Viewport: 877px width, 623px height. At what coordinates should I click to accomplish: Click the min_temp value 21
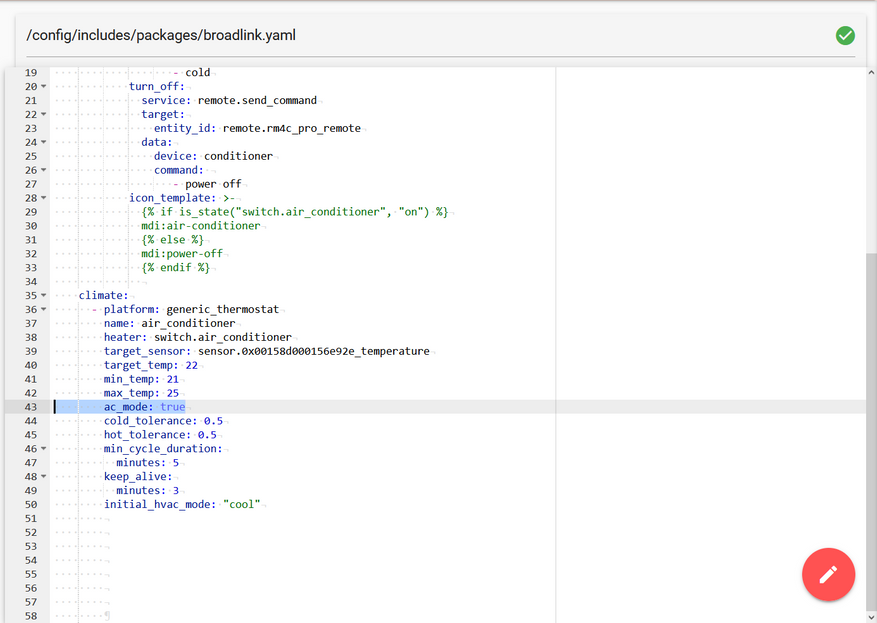[173, 379]
